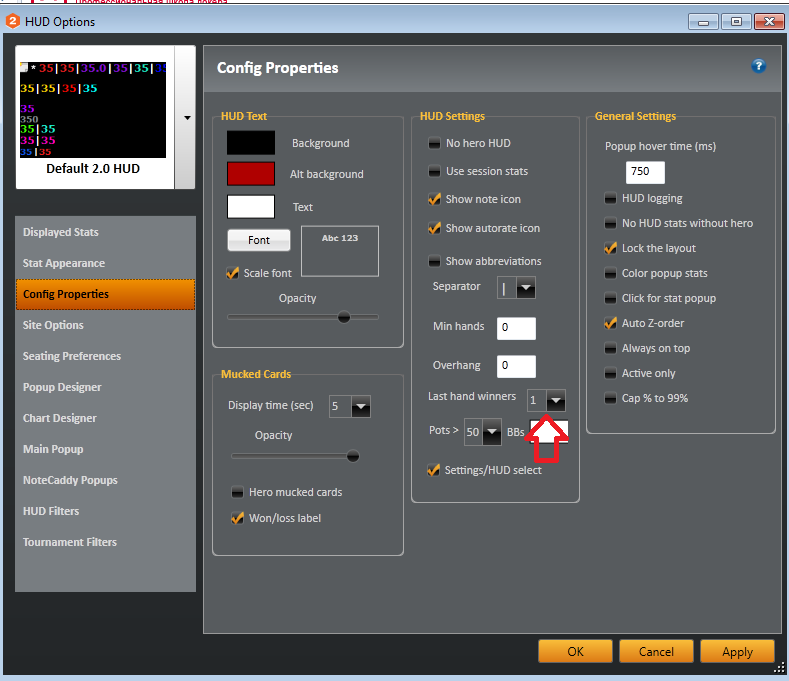Toggle Settings/HUD select checkbox
Viewport: 789px width, 681px height.
point(433,470)
